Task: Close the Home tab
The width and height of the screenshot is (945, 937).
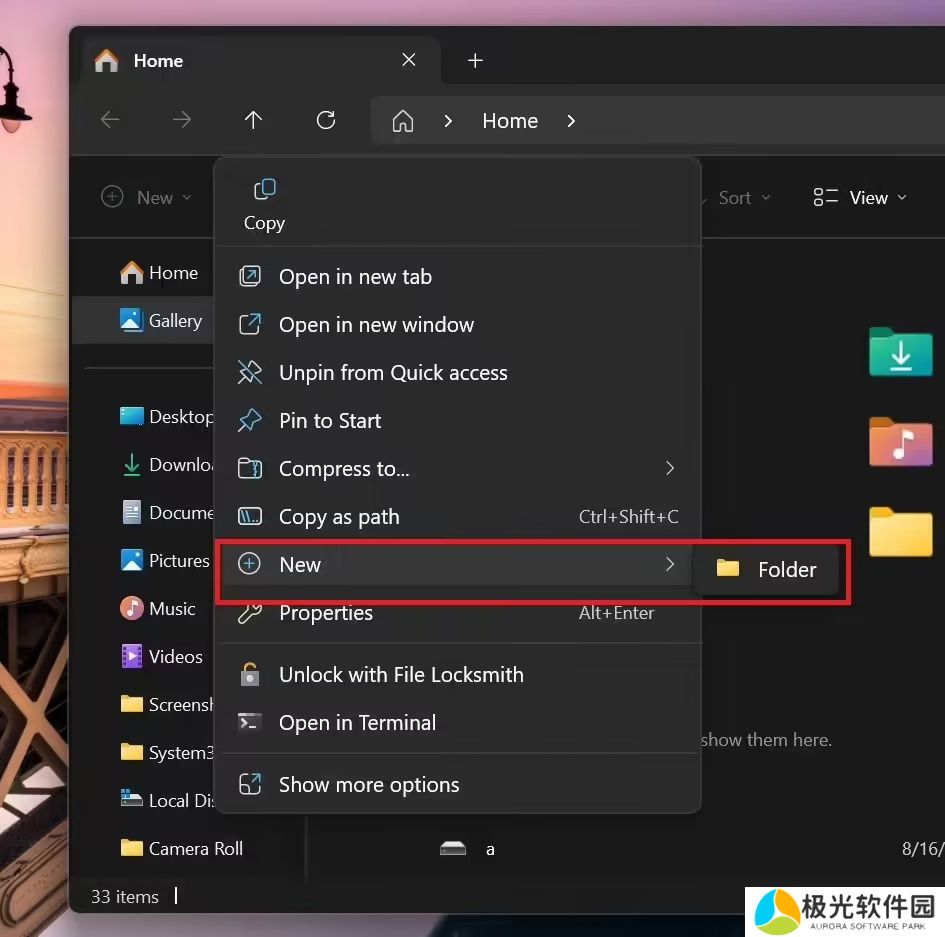Action: (x=409, y=61)
